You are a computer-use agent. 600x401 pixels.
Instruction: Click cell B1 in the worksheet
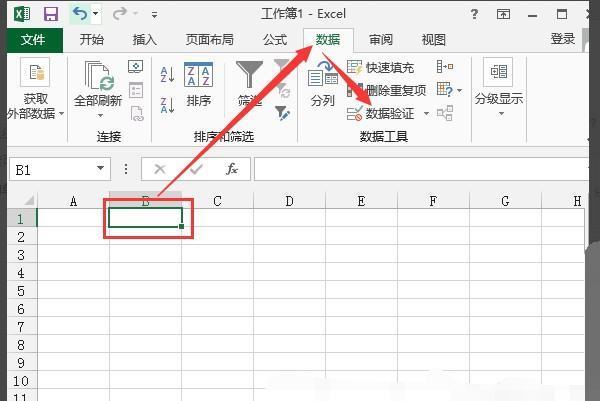pyautogui.click(x=145, y=218)
